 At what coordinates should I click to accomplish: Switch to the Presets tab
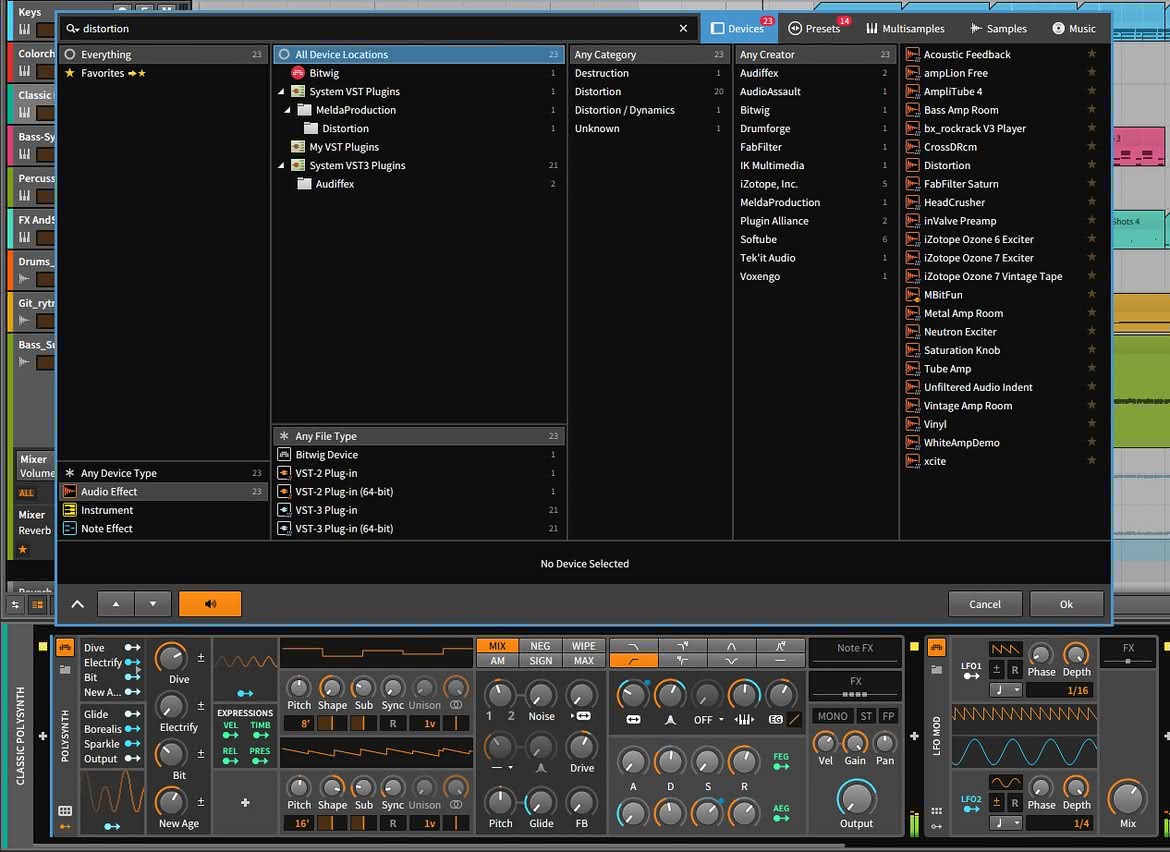815,28
